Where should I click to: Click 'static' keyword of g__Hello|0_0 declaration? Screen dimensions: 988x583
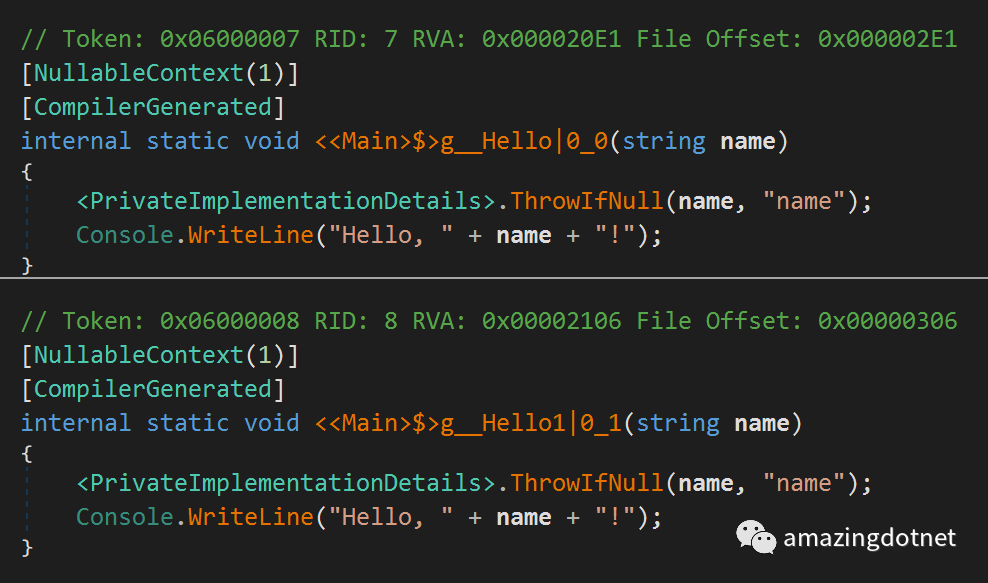pyautogui.click(x=188, y=141)
